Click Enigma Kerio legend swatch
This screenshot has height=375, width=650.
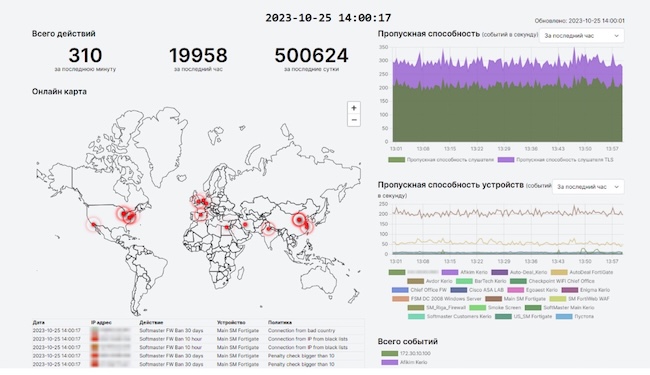pyautogui.click(x=570, y=290)
